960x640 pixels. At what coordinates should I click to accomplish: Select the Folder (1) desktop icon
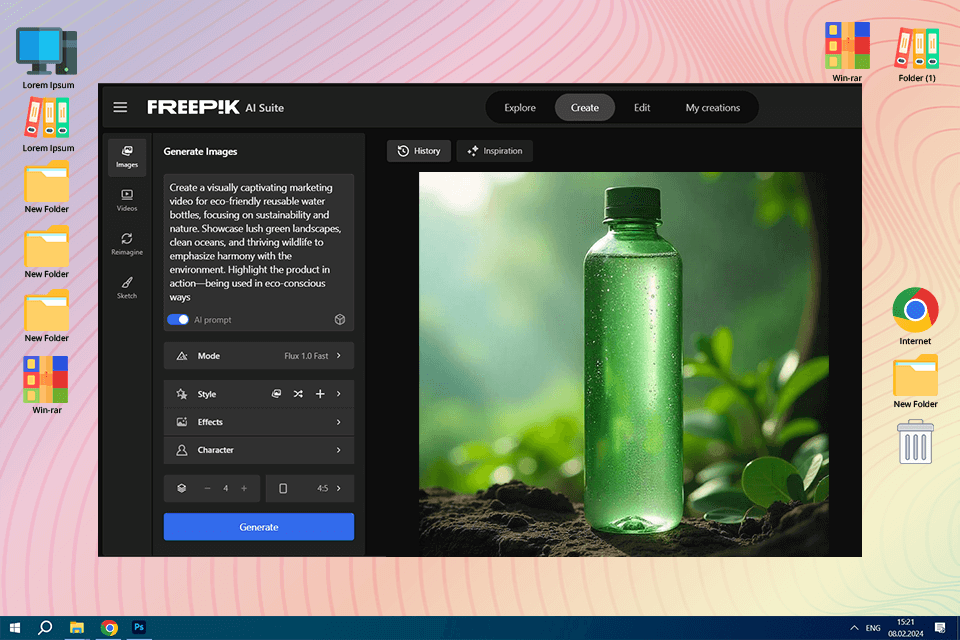pyautogui.click(x=917, y=54)
